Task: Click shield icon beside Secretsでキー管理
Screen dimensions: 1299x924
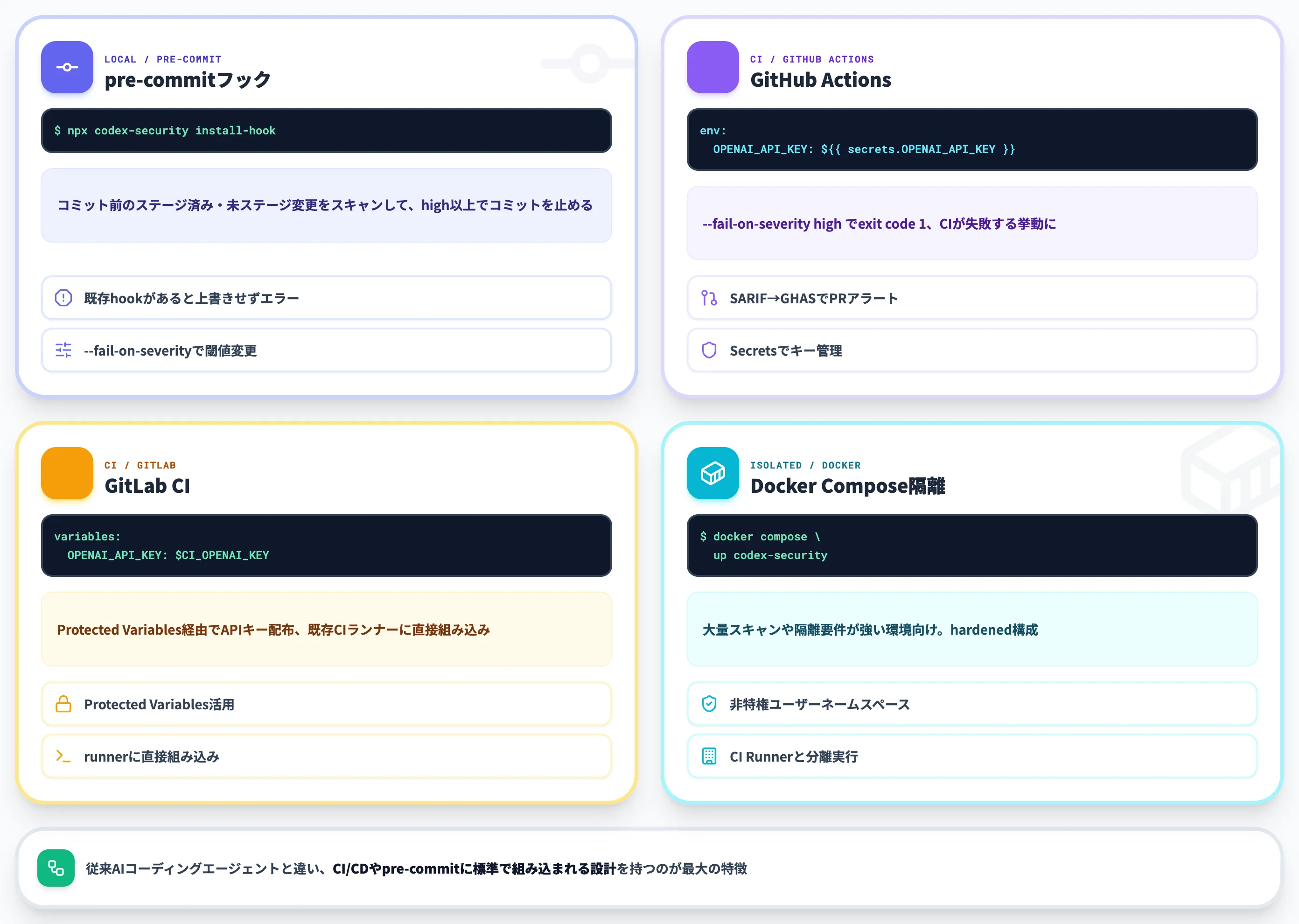Action: click(x=709, y=350)
